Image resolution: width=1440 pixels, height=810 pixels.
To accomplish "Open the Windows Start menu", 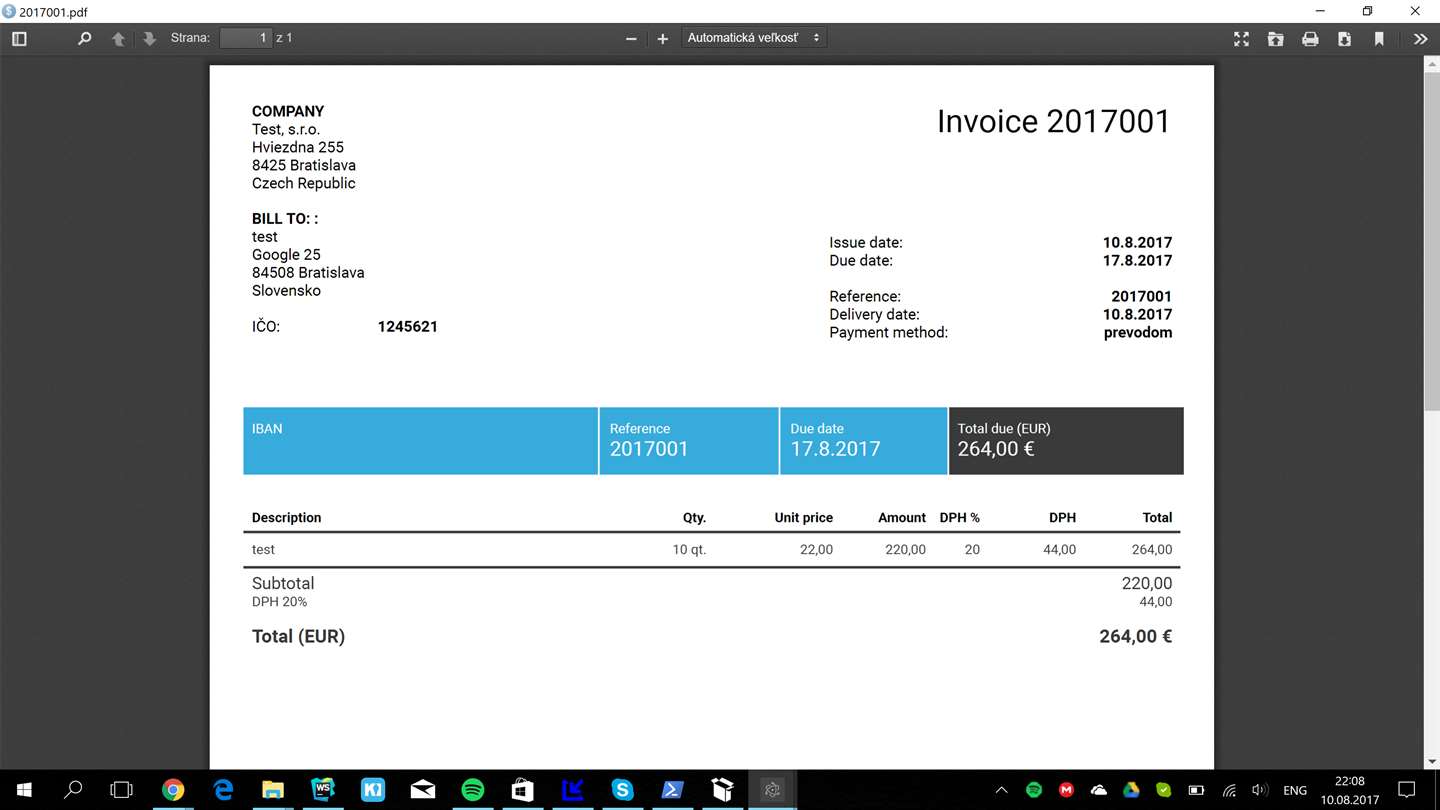I will coord(24,790).
